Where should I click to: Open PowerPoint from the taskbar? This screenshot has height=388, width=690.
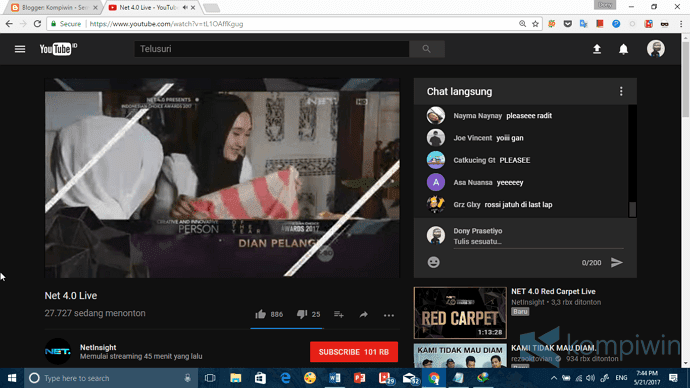coord(360,378)
